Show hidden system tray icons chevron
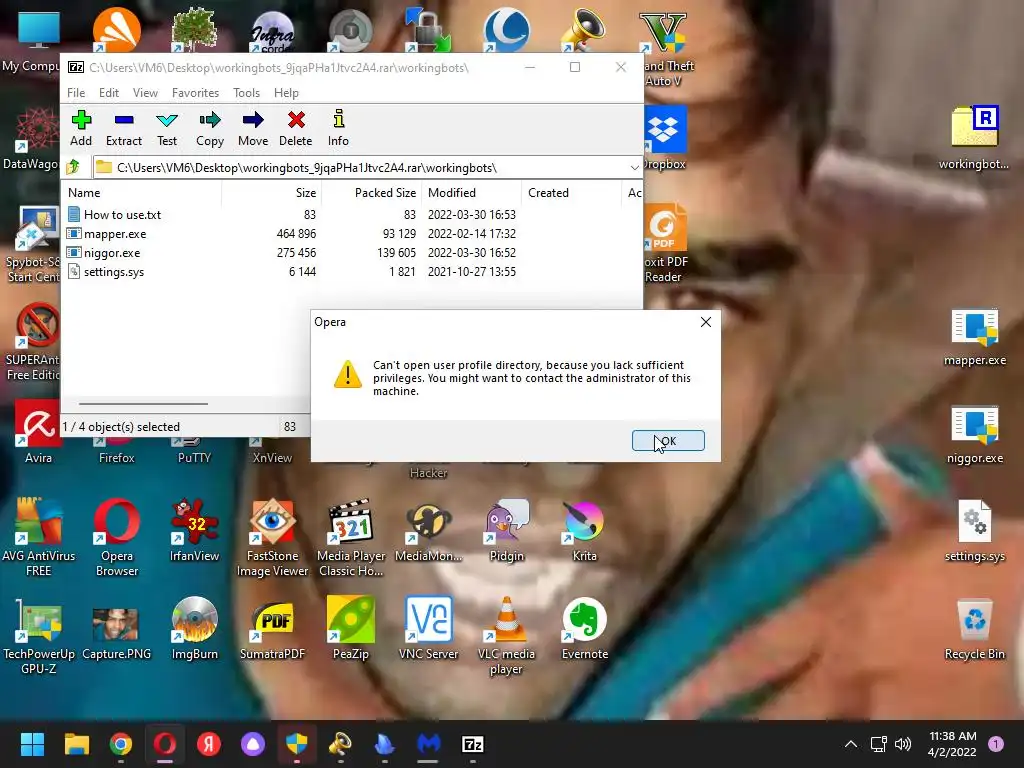The height and width of the screenshot is (768, 1024). pyautogui.click(x=851, y=744)
